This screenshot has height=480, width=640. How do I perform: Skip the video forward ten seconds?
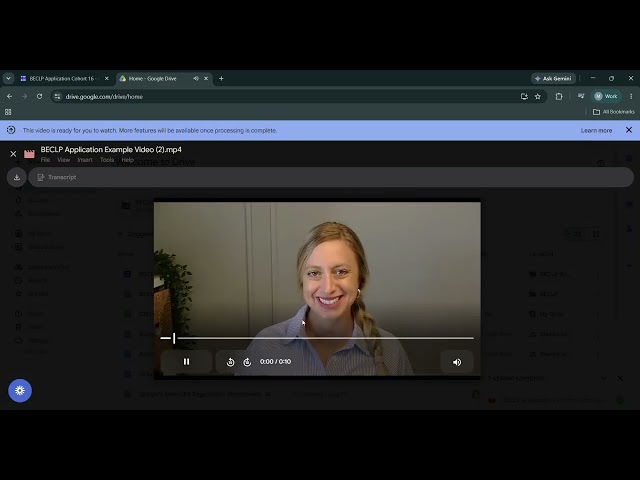tap(247, 362)
